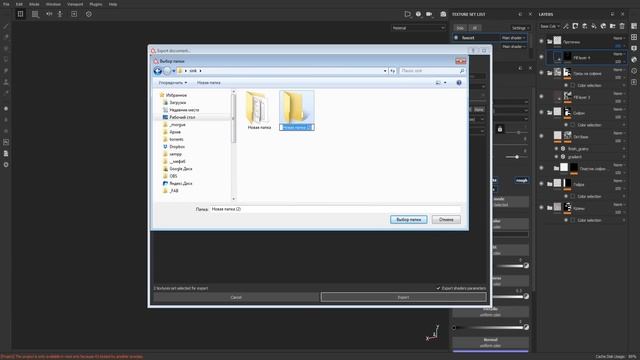The height and width of the screenshot is (360, 640).
Task: Open the Window menu
Action: click(53, 4)
